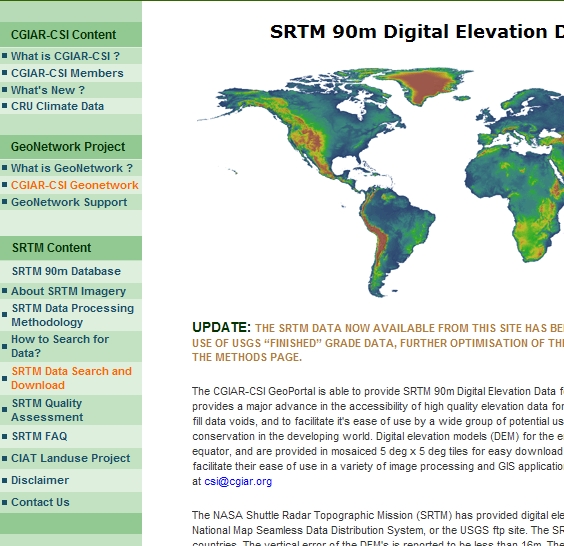Click 'THE METHODS PAGE.' update text
Screen dimensions: 564x546
tap(247, 357)
